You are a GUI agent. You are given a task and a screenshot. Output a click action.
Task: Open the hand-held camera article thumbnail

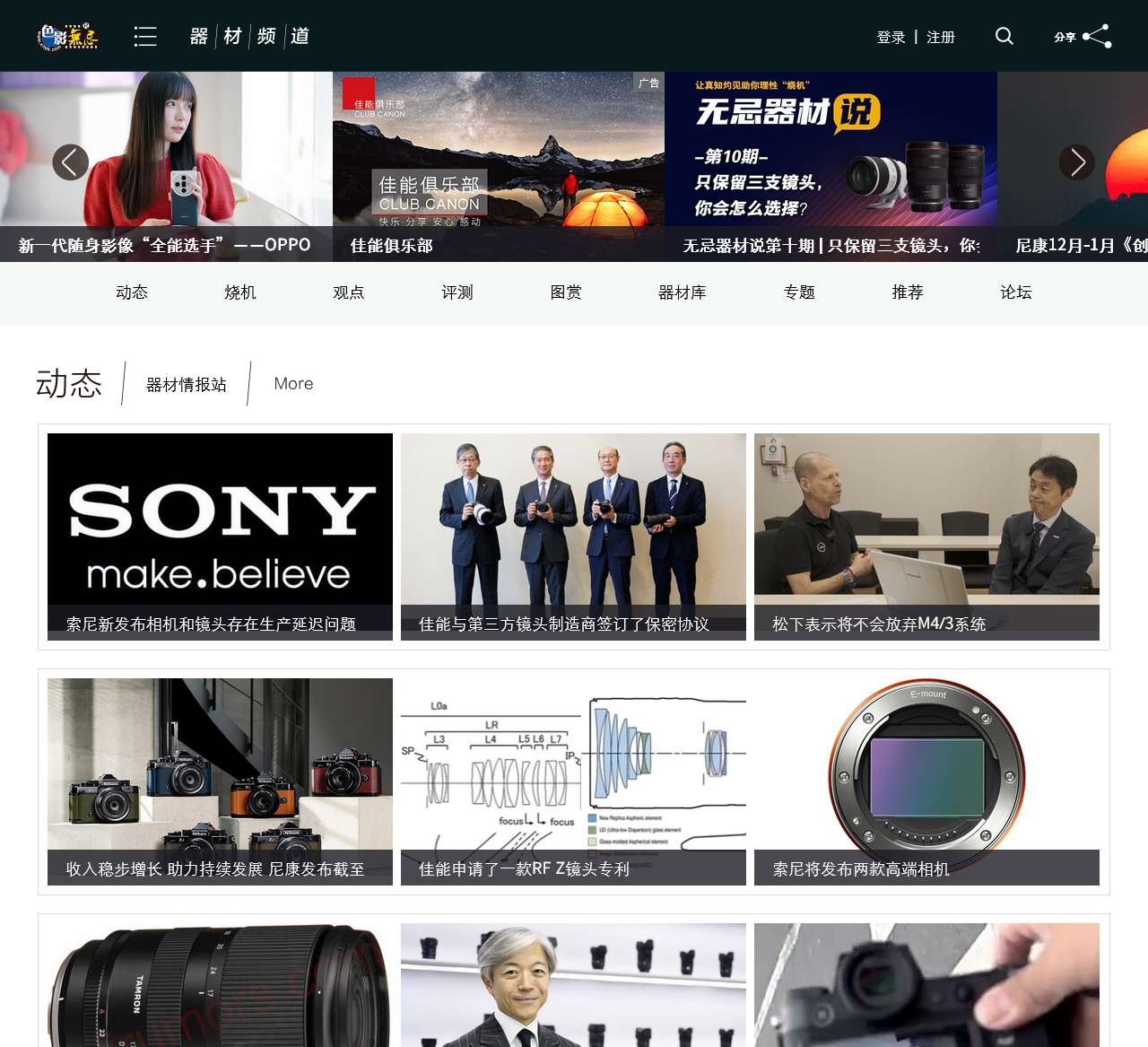tap(926, 985)
